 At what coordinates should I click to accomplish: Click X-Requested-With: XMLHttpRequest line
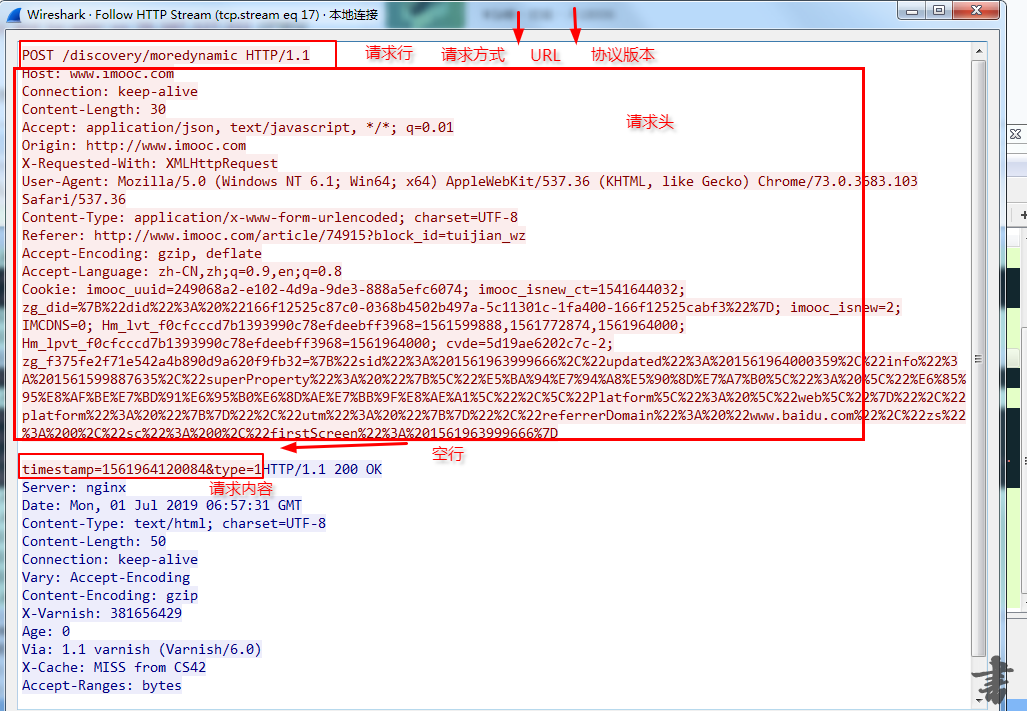click(149, 163)
